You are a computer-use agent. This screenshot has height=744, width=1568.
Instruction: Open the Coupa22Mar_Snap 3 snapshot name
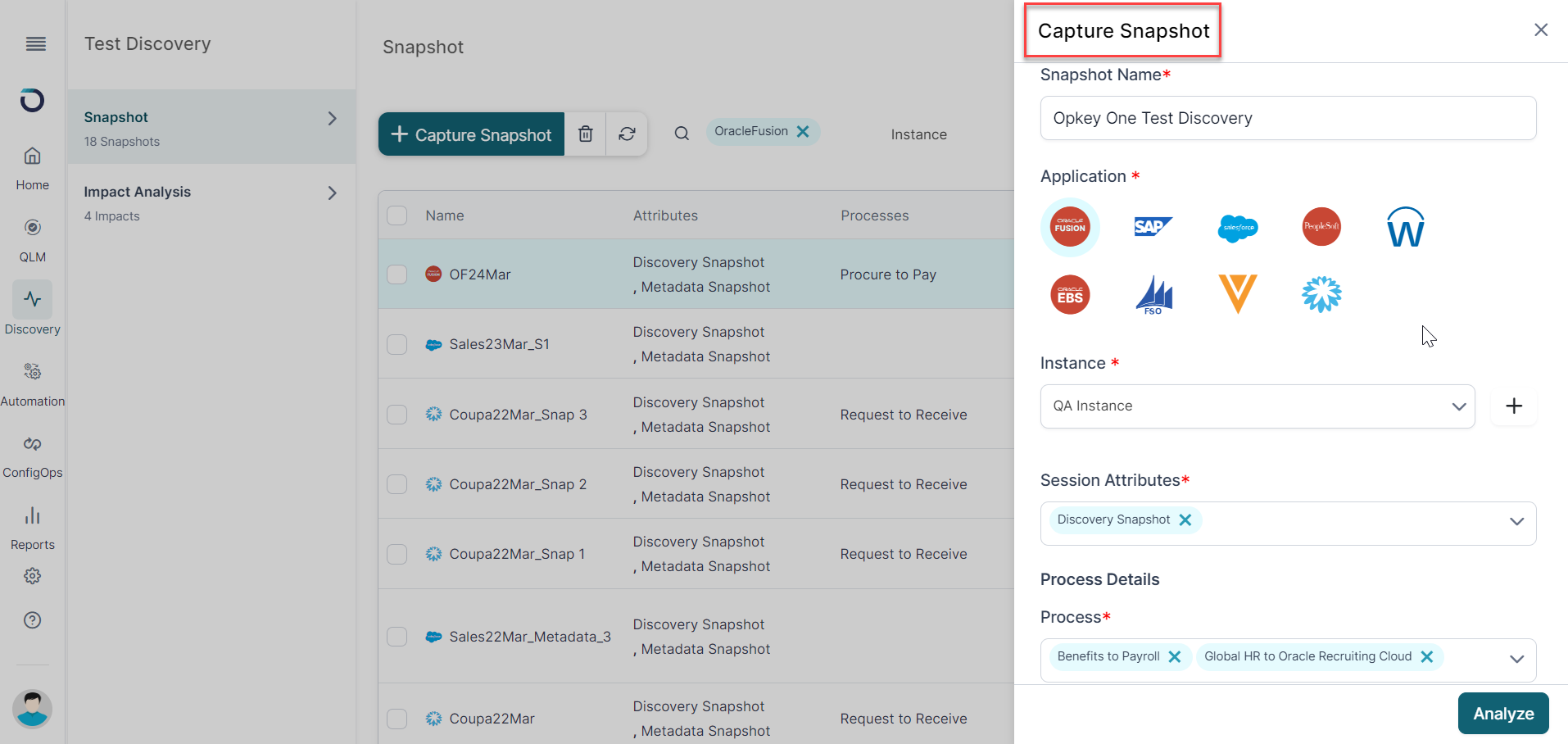coord(518,415)
